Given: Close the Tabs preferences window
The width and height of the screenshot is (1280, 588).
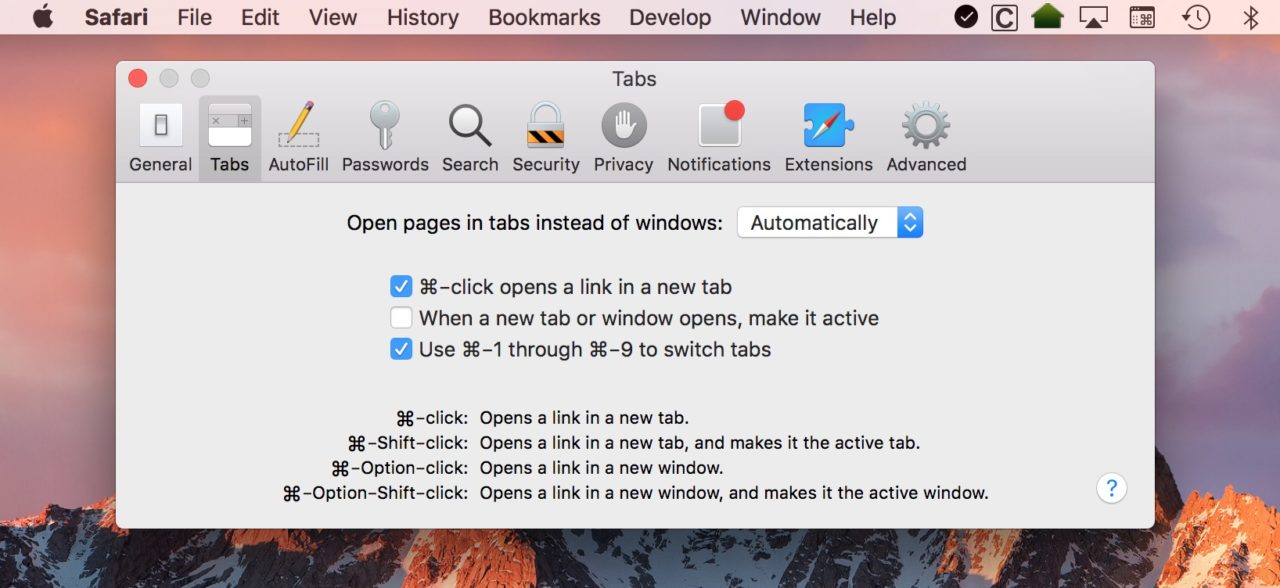Looking at the screenshot, I should pos(138,78).
